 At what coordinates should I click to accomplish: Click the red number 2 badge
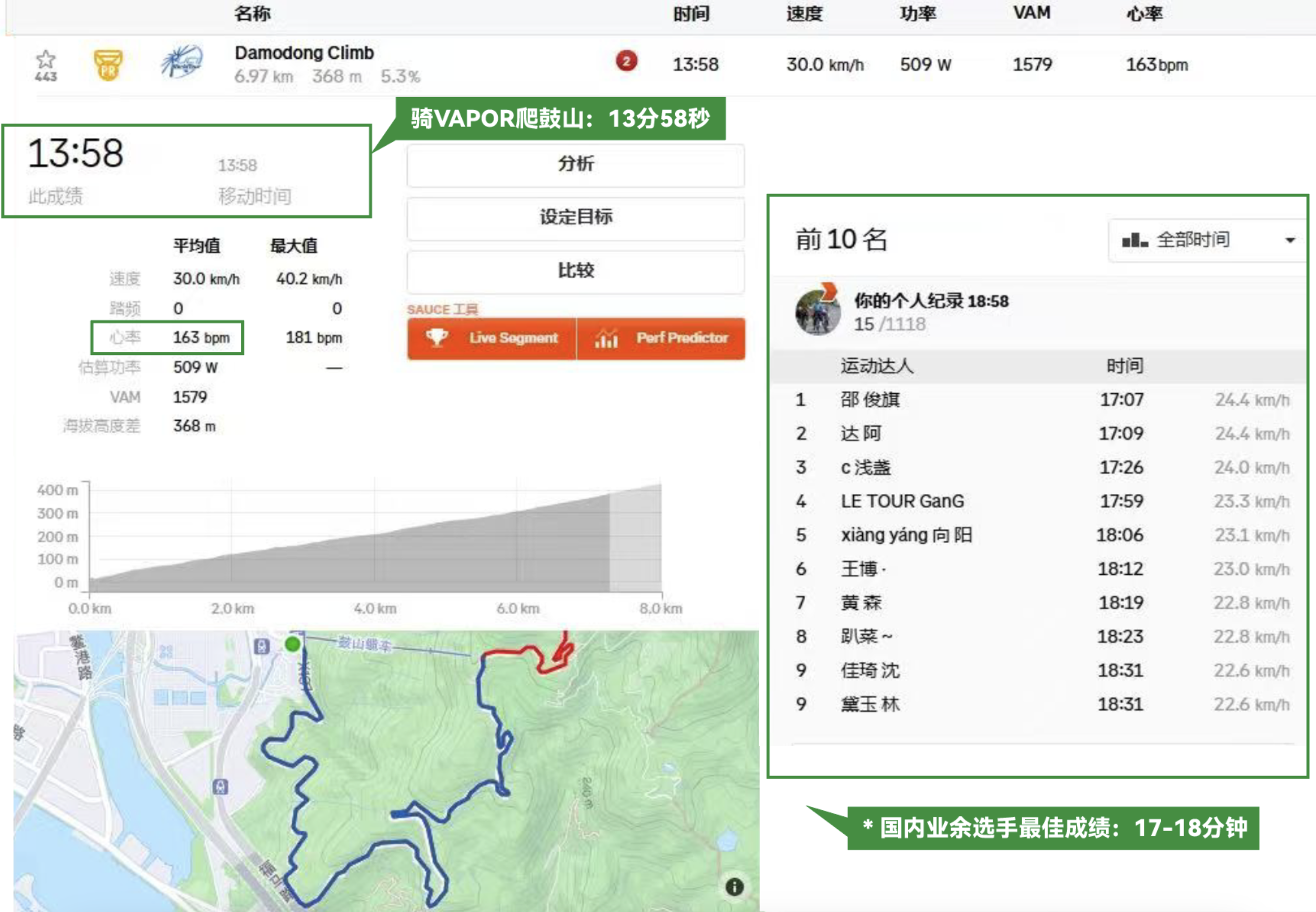click(627, 61)
